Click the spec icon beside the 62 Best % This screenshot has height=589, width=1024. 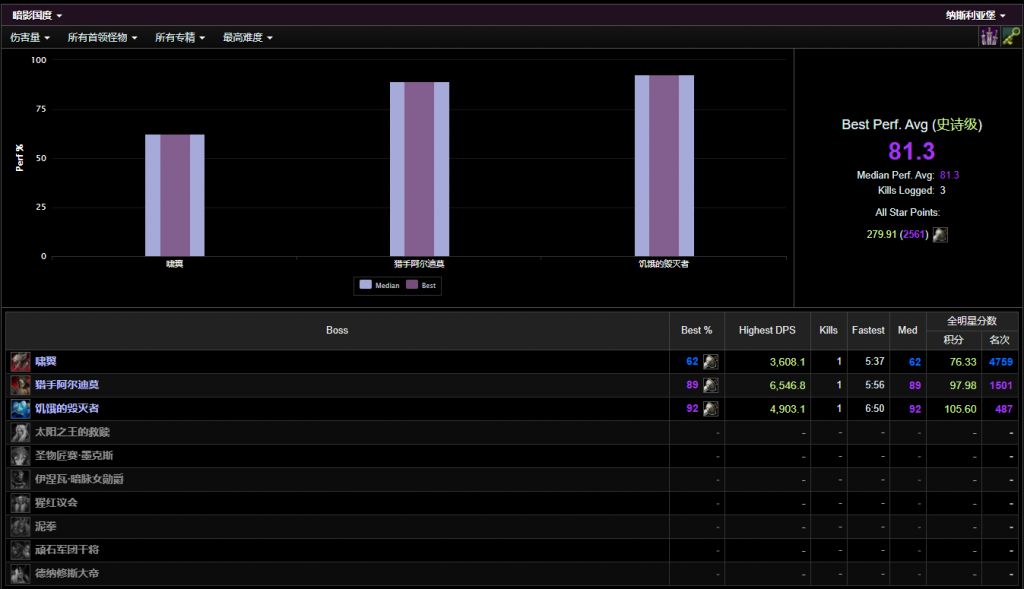point(710,362)
